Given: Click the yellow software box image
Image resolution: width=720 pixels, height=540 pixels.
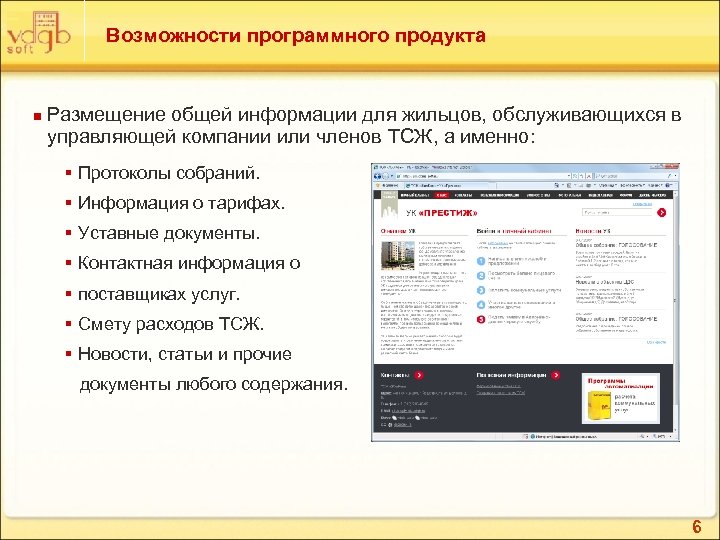Looking at the screenshot, I should pos(599,404).
